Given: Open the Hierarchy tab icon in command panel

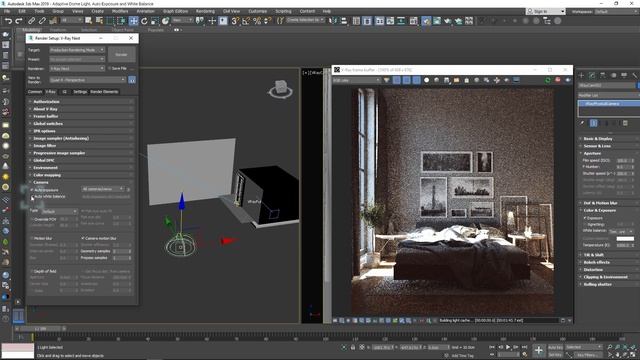Looking at the screenshot, I should [603, 75].
